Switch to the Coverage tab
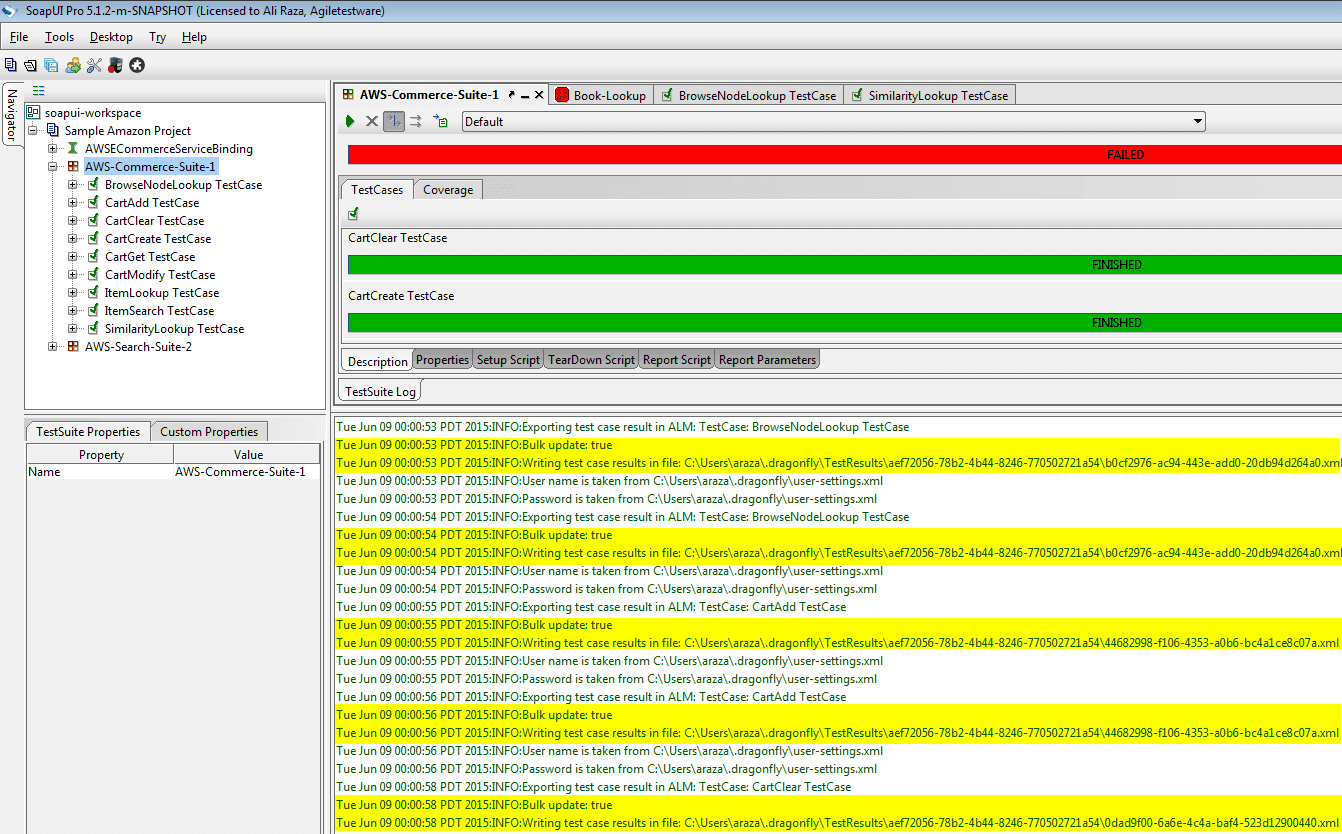Viewport: 1342px width, 834px height. point(447,190)
